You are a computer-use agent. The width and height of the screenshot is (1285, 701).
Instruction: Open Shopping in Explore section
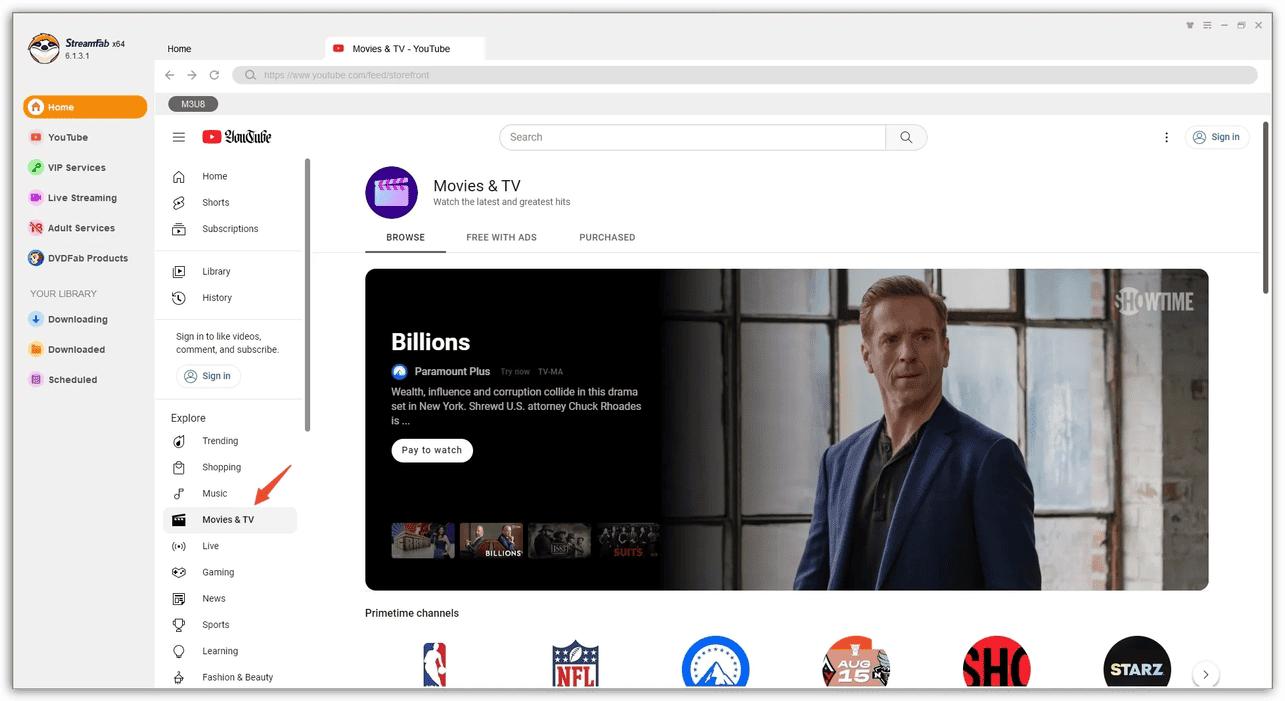tap(230, 467)
